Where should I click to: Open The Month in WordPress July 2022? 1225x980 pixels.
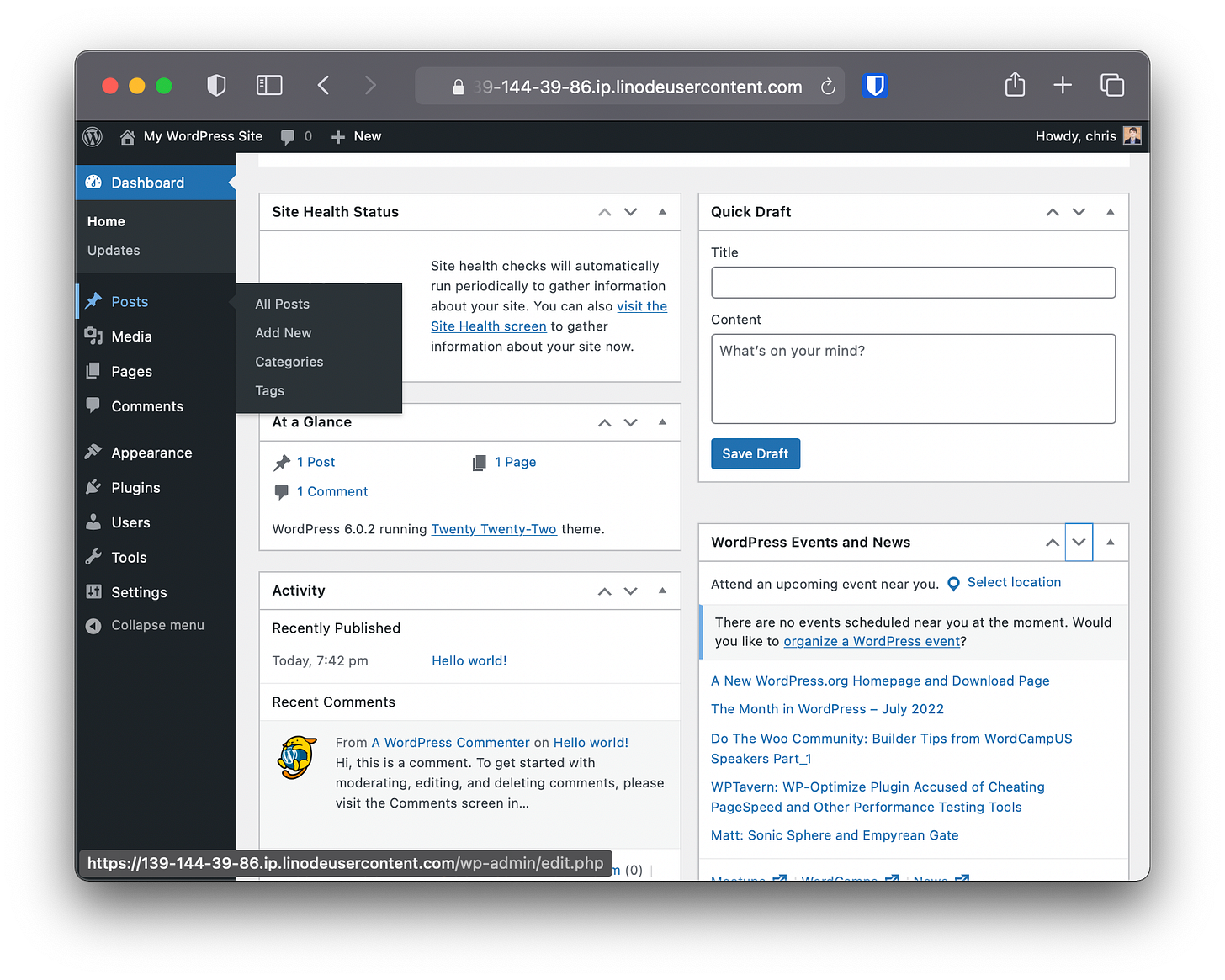pyautogui.click(x=827, y=709)
